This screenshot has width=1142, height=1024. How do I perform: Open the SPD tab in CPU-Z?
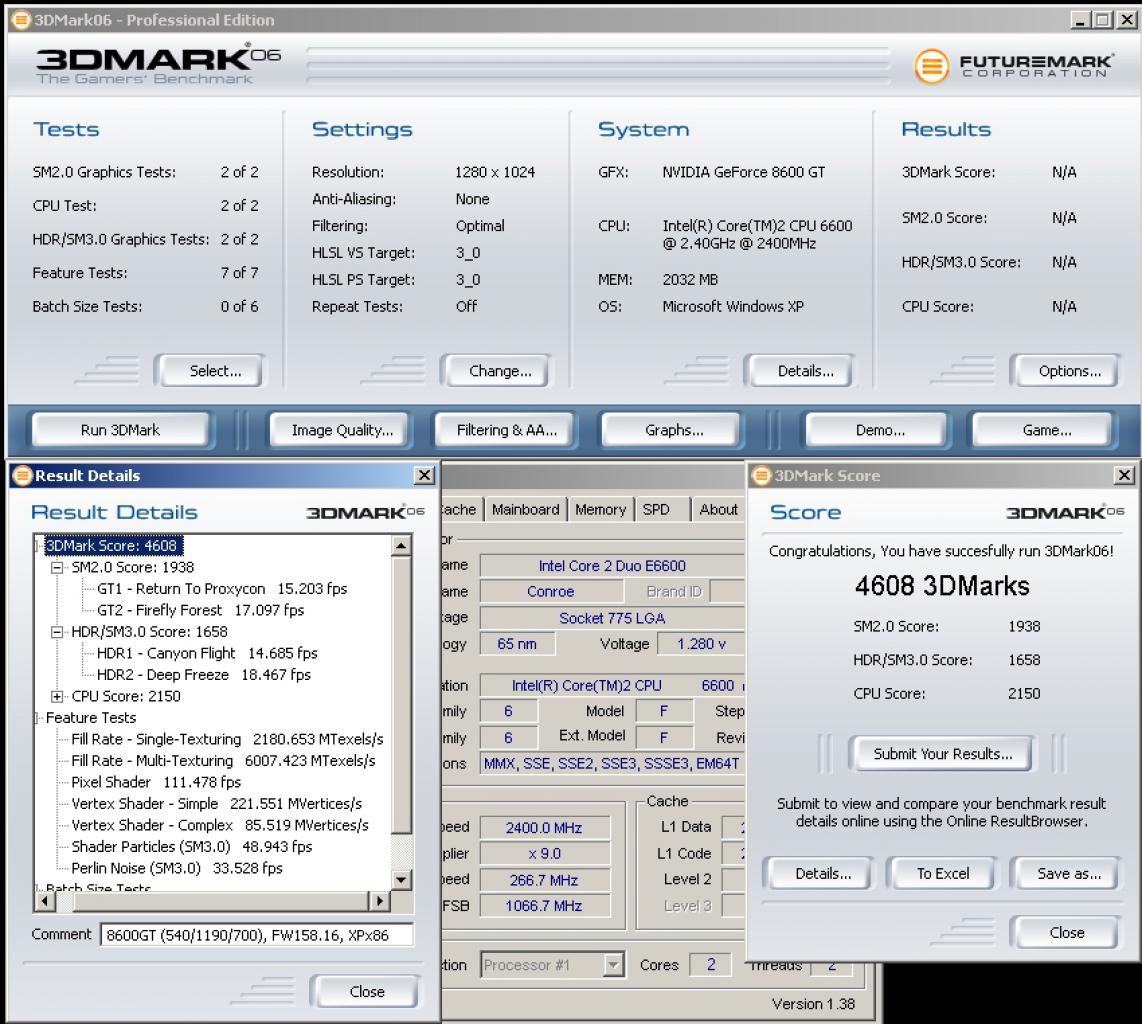pos(656,510)
